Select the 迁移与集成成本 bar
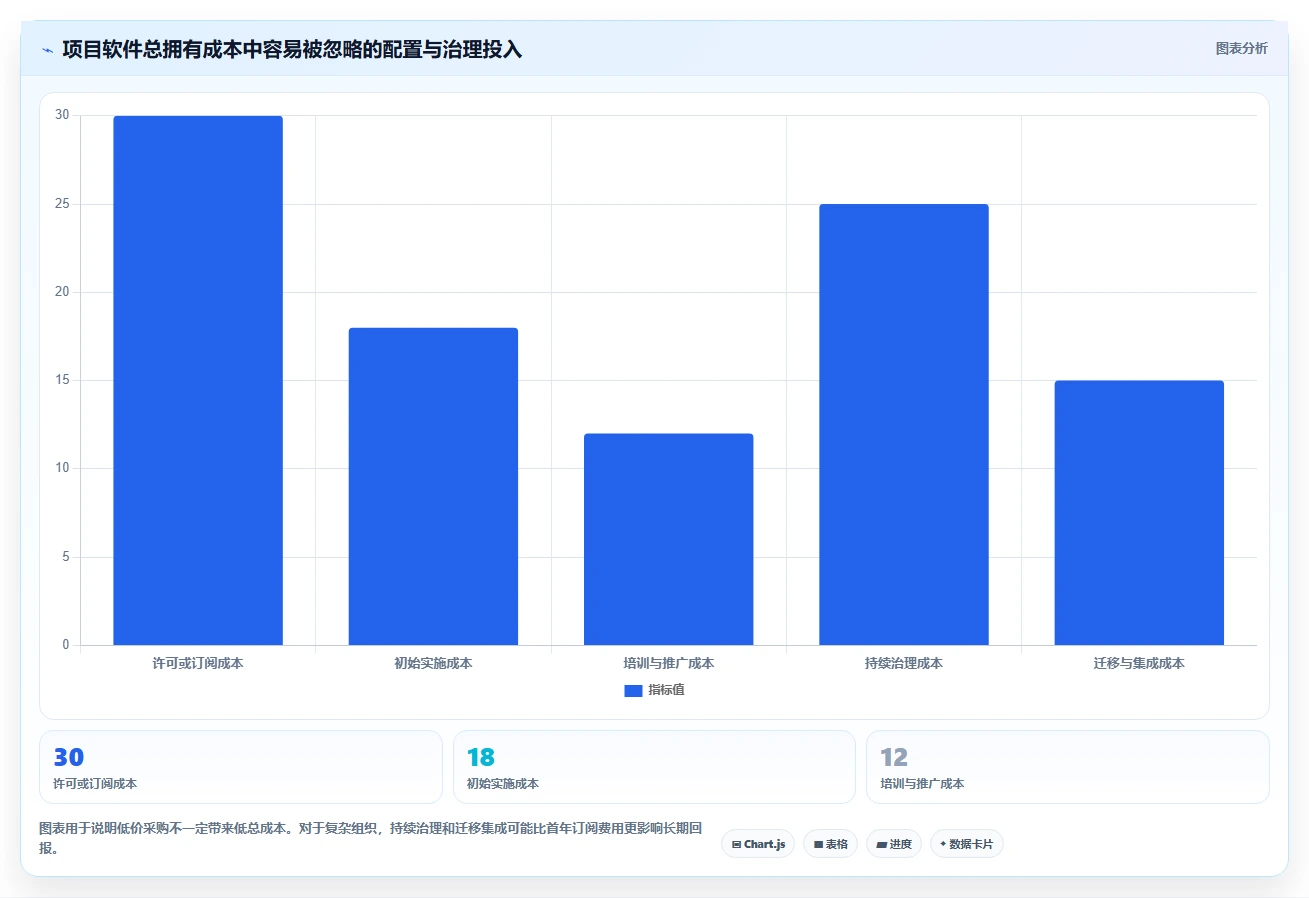The image size is (1309, 898). (x=1139, y=512)
